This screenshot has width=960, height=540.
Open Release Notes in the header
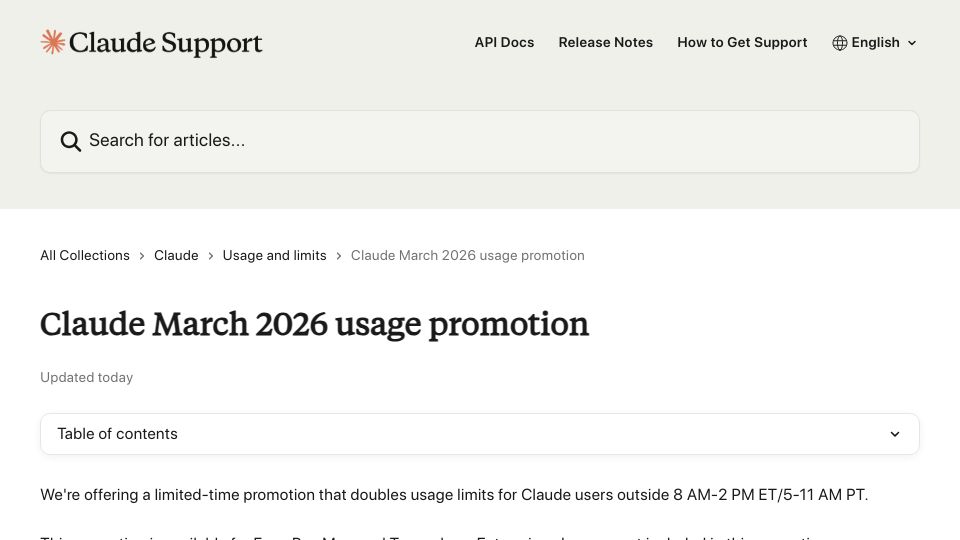click(606, 42)
